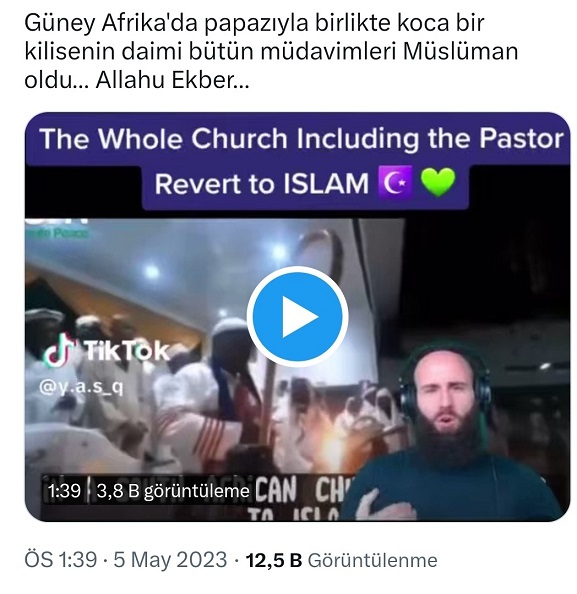Click the green heart emoji
The width and height of the screenshot is (577, 594).
(438, 183)
